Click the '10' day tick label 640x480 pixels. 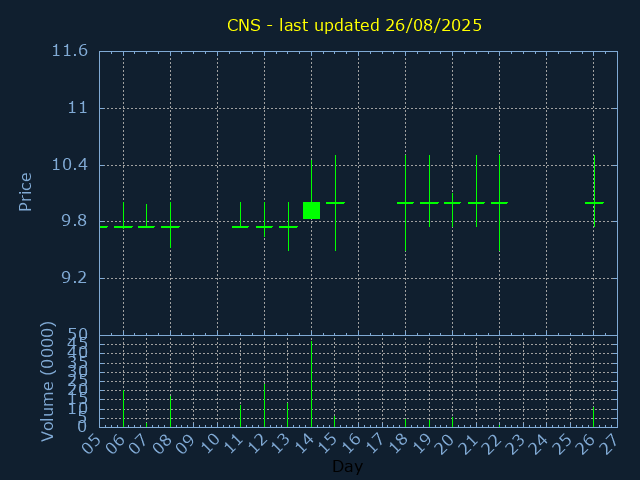tap(209, 443)
